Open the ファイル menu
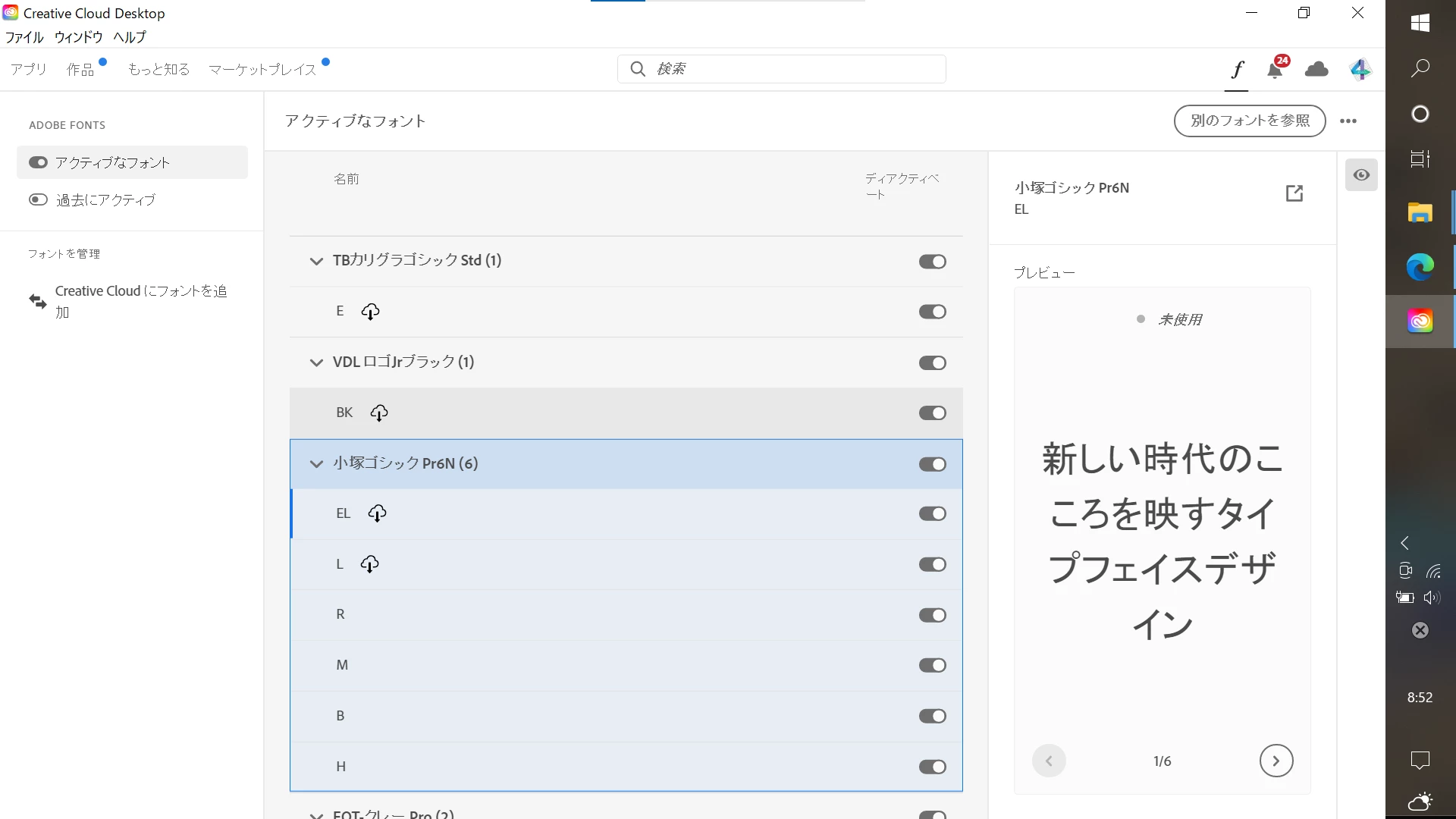 pos(24,36)
